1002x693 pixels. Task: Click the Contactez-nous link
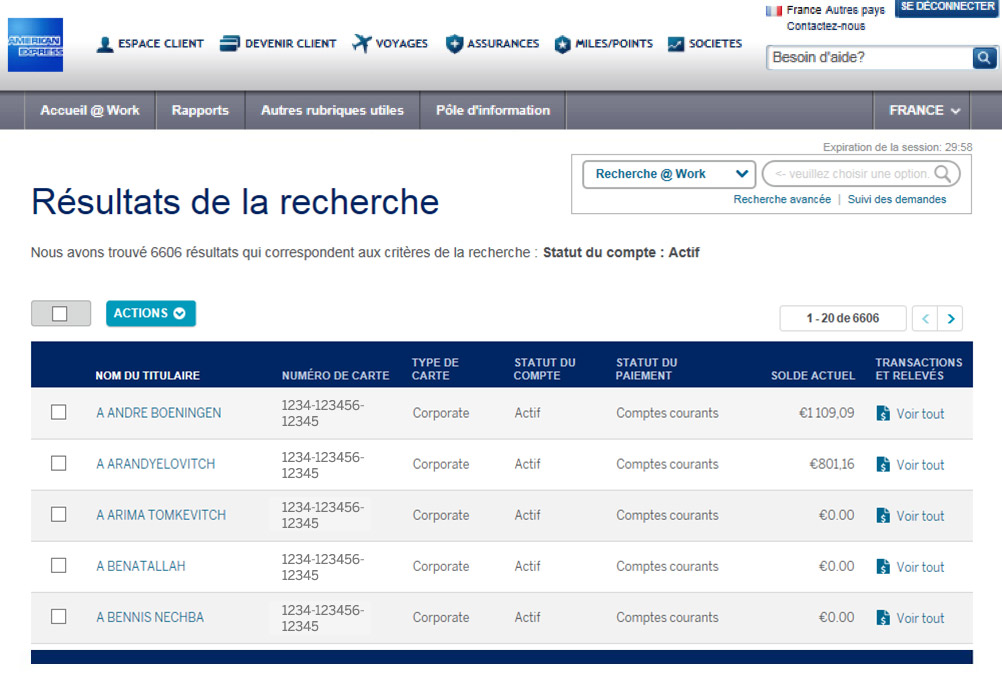(x=826, y=26)
